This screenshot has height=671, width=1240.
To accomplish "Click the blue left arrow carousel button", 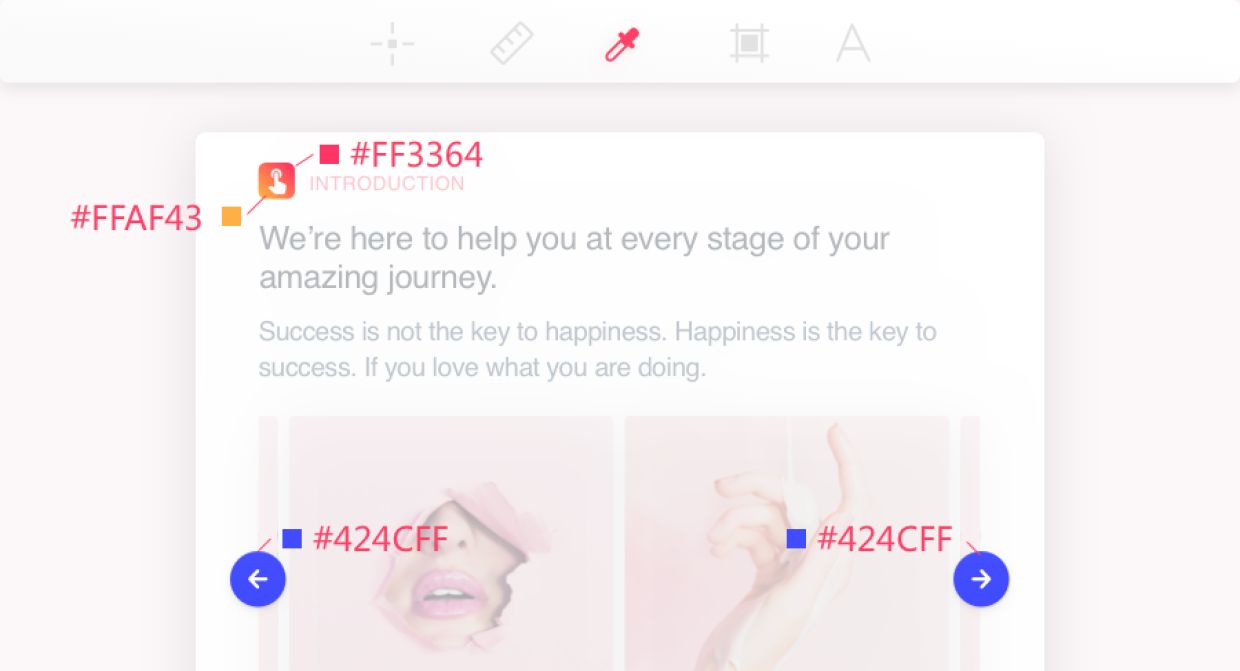I will [x=258, y=579].
